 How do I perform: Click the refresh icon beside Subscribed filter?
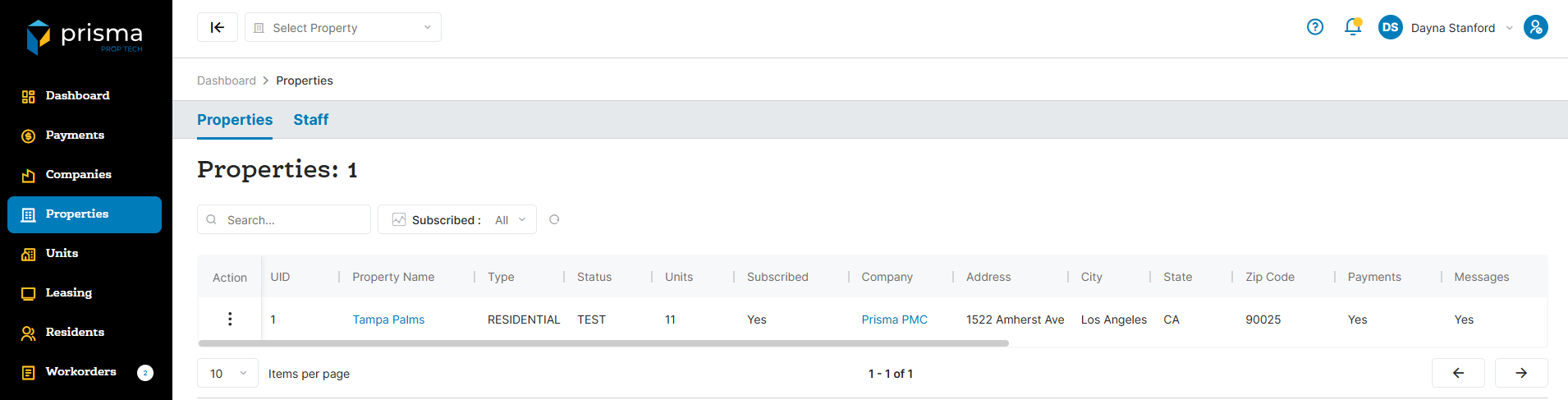[554, 219]
